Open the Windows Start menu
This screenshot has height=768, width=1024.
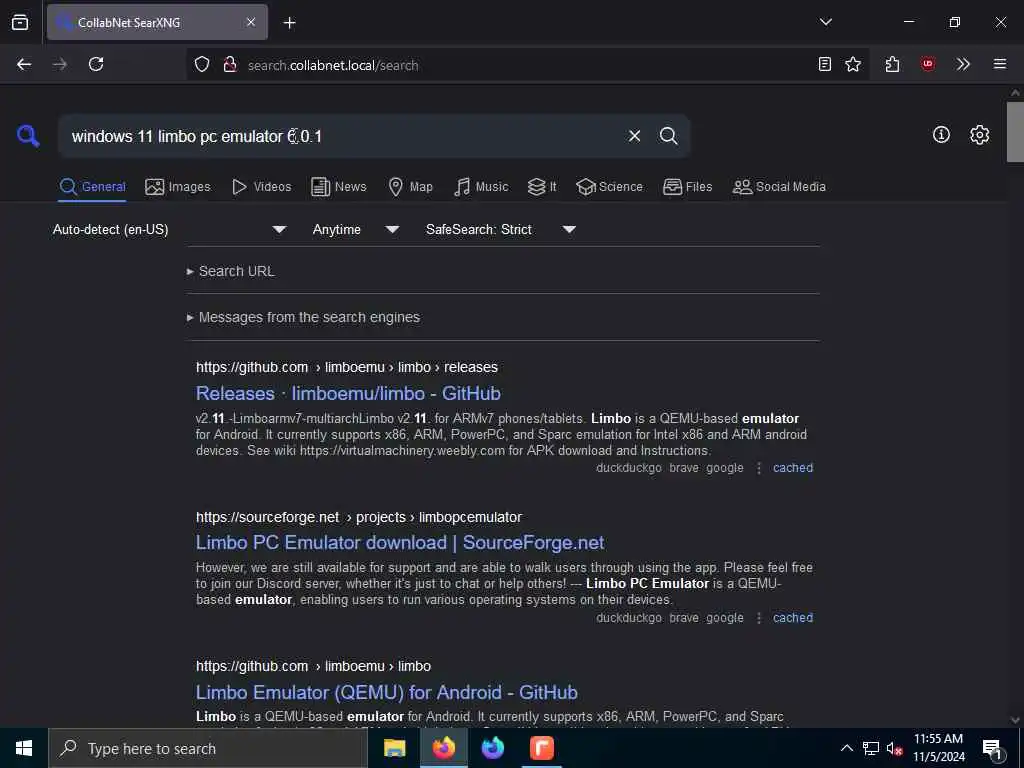(24, 748)
